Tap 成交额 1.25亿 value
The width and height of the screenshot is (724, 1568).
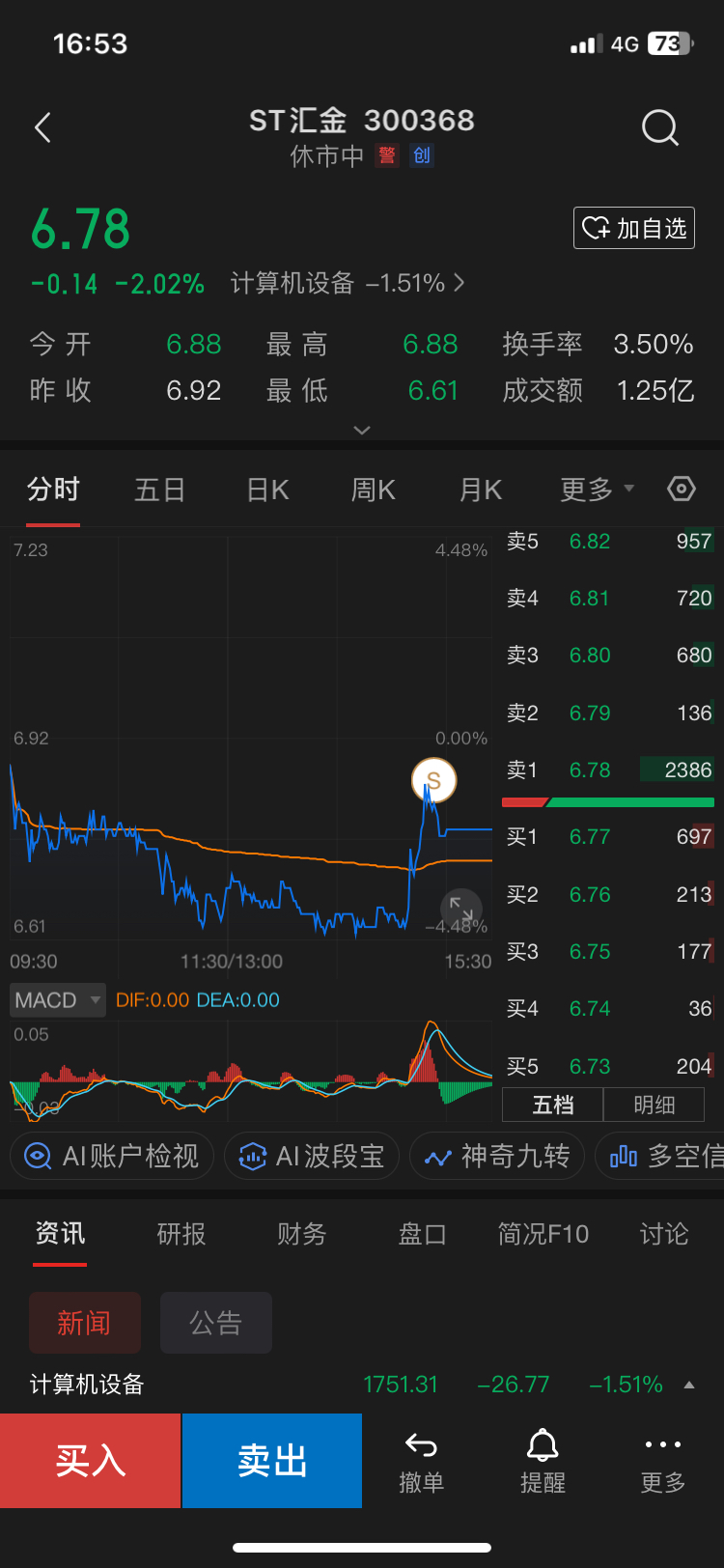[x=655, y=390]
